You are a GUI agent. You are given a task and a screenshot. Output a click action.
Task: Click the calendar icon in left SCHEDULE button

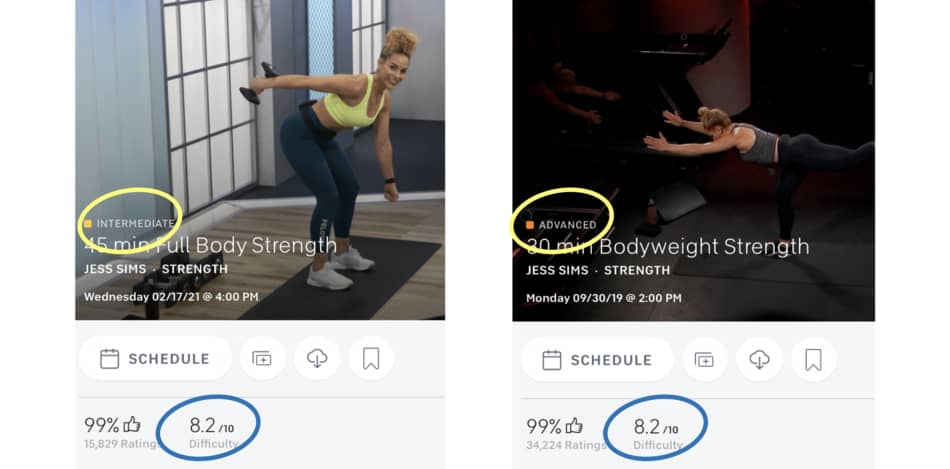(110, 359)
